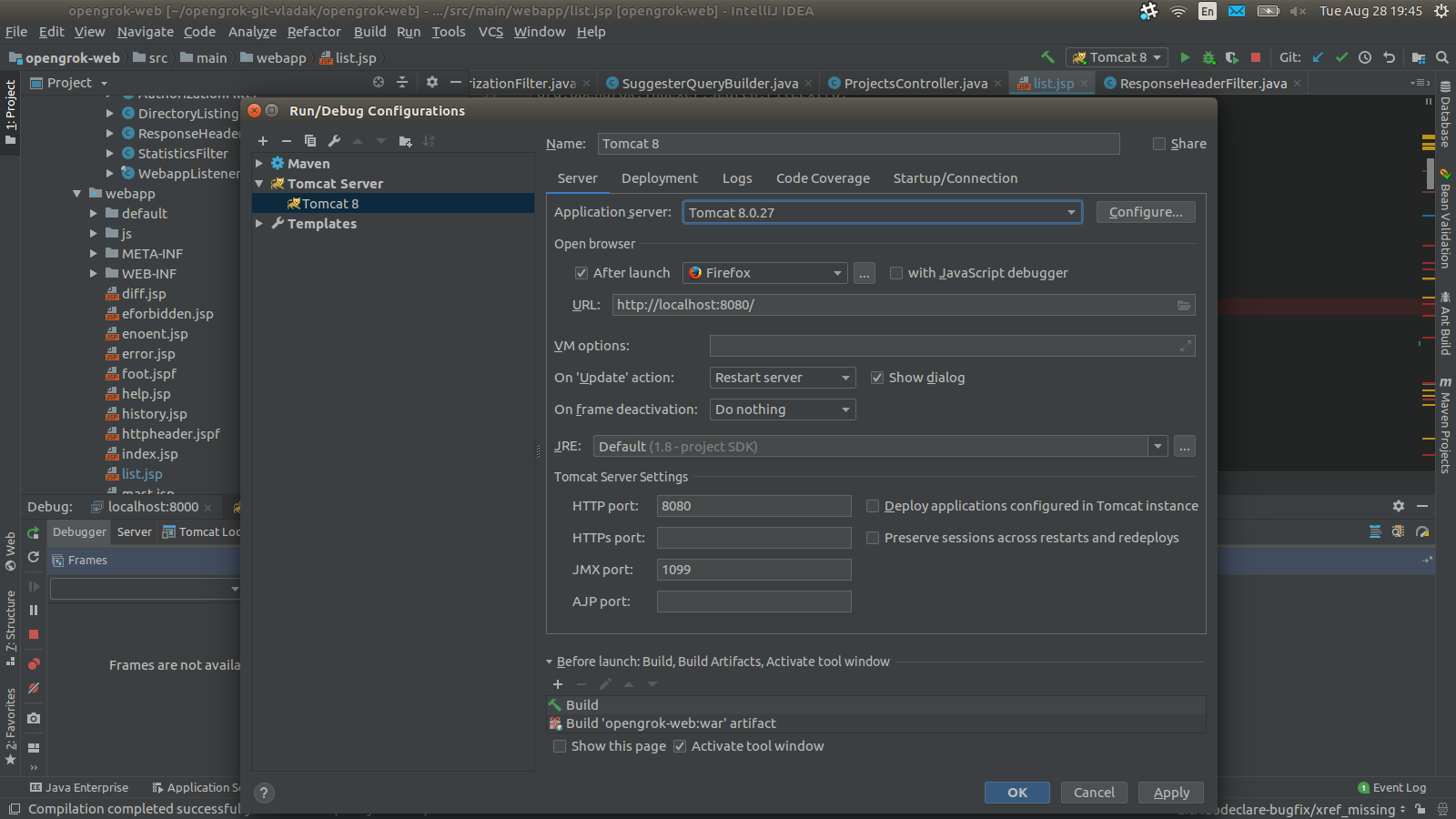Click browse button next to JRE field

click(x=1185, y=447)
